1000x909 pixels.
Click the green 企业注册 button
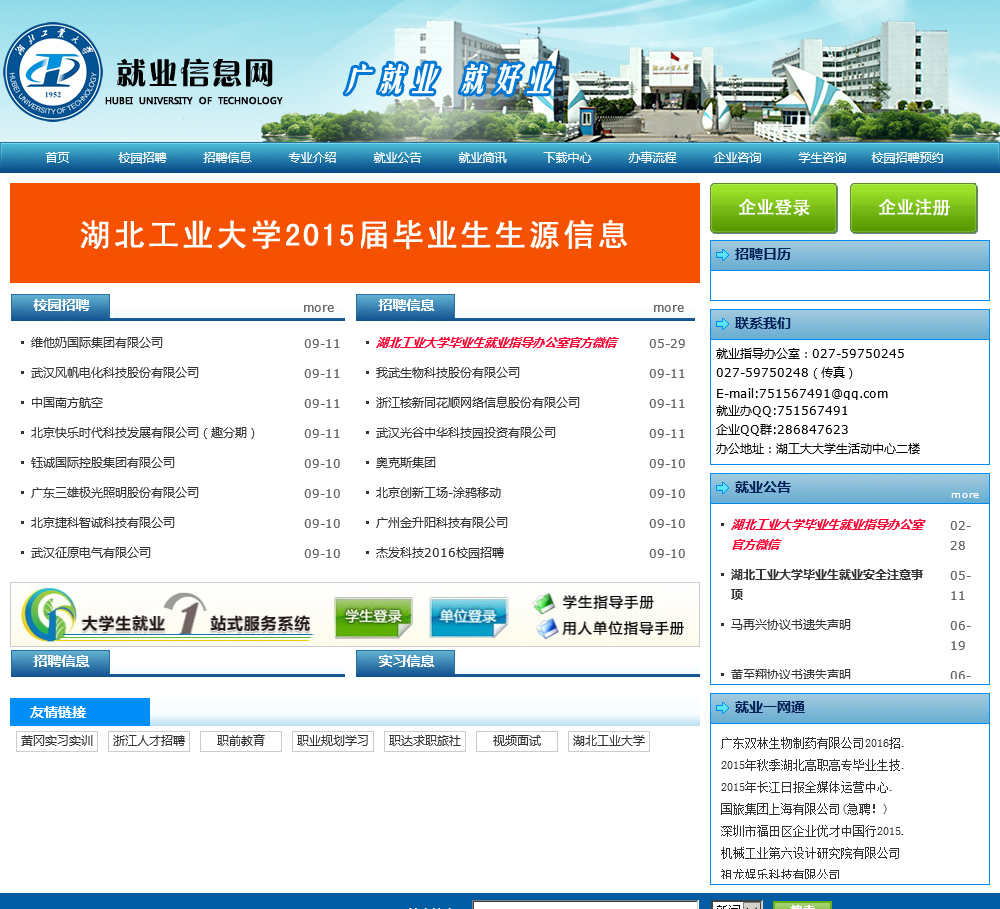(x=914, y=208)
